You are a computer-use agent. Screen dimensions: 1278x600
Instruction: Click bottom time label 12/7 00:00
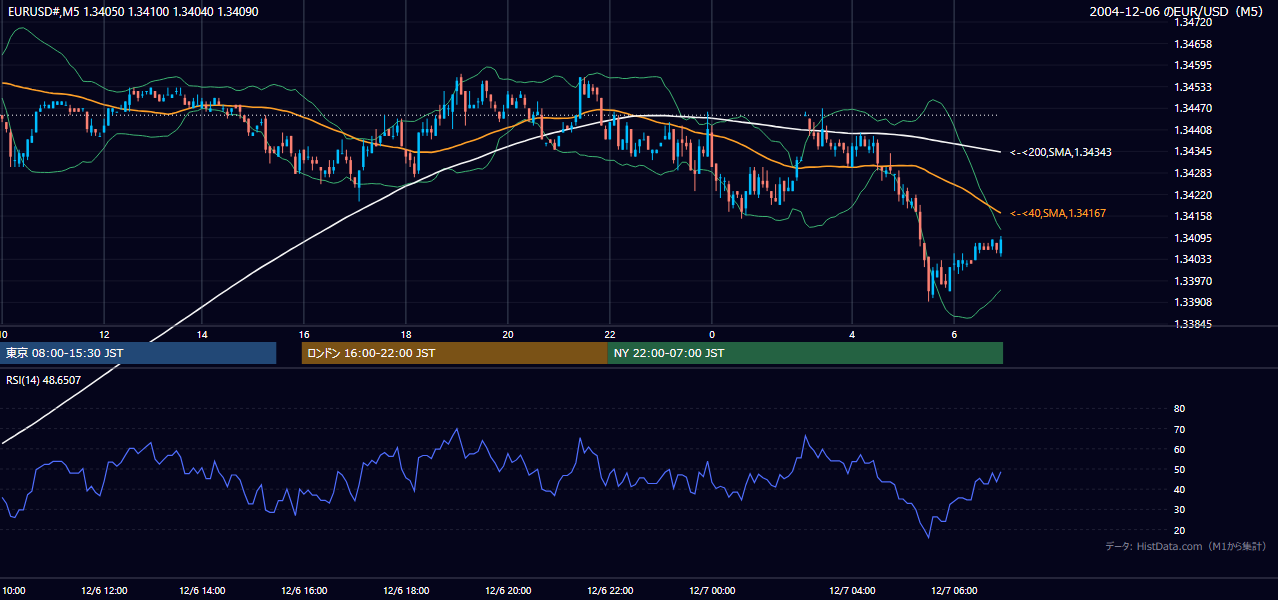tap(712, 590)
